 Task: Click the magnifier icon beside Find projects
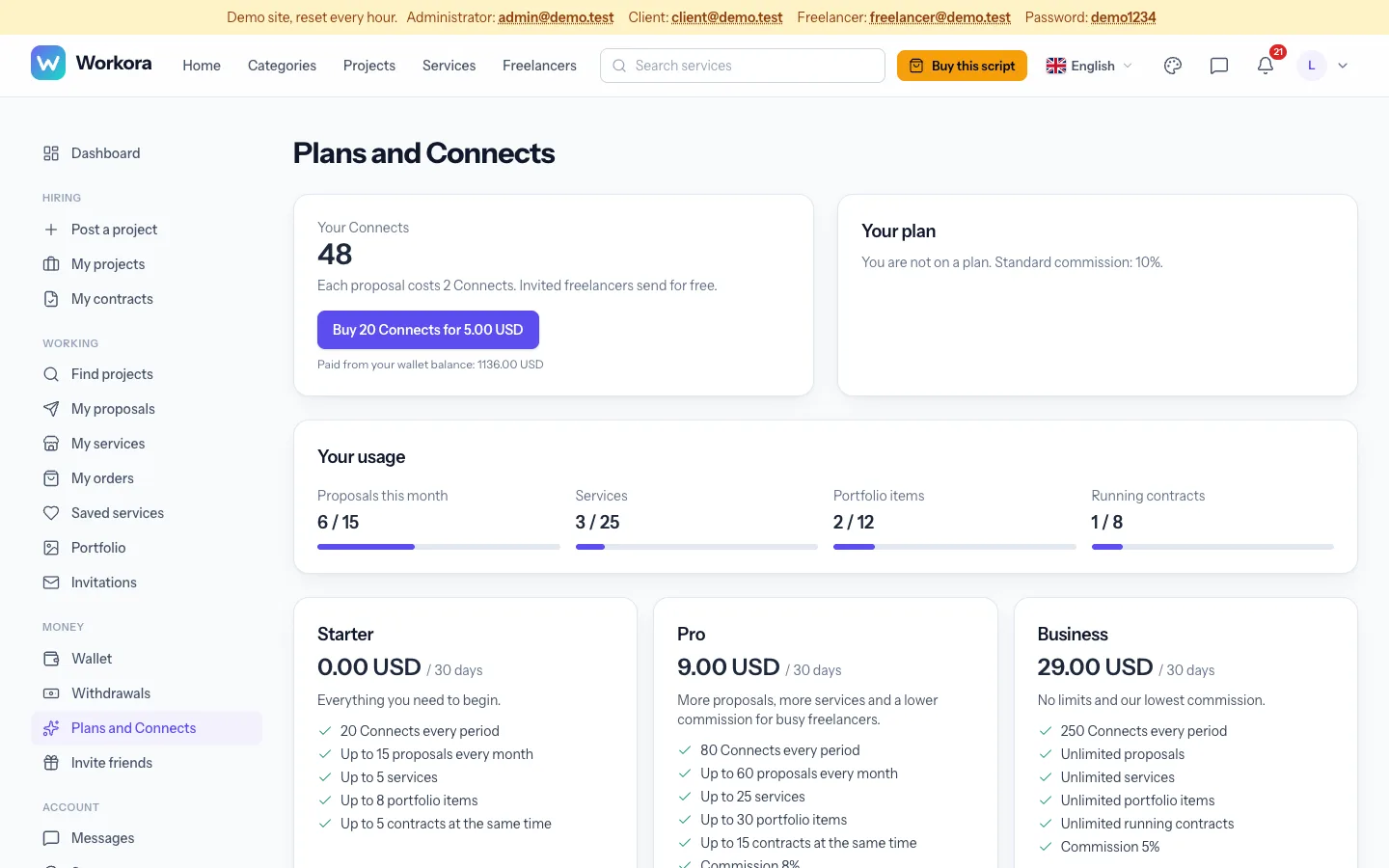click(x=51, y=374)
